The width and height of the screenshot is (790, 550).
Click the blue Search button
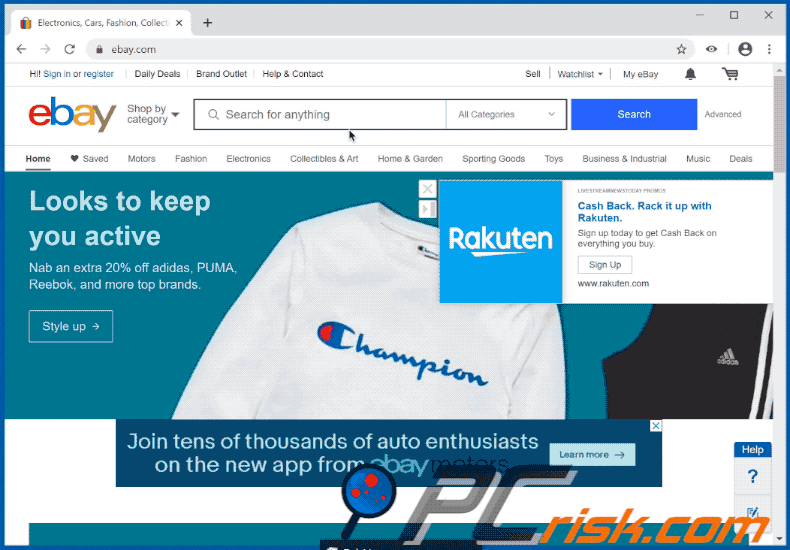pos(634,114)
